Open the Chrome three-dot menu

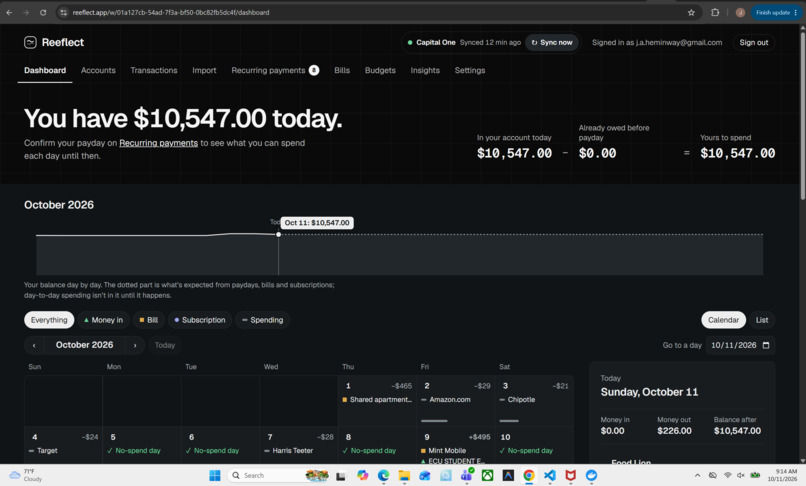[x=796, y=12]
